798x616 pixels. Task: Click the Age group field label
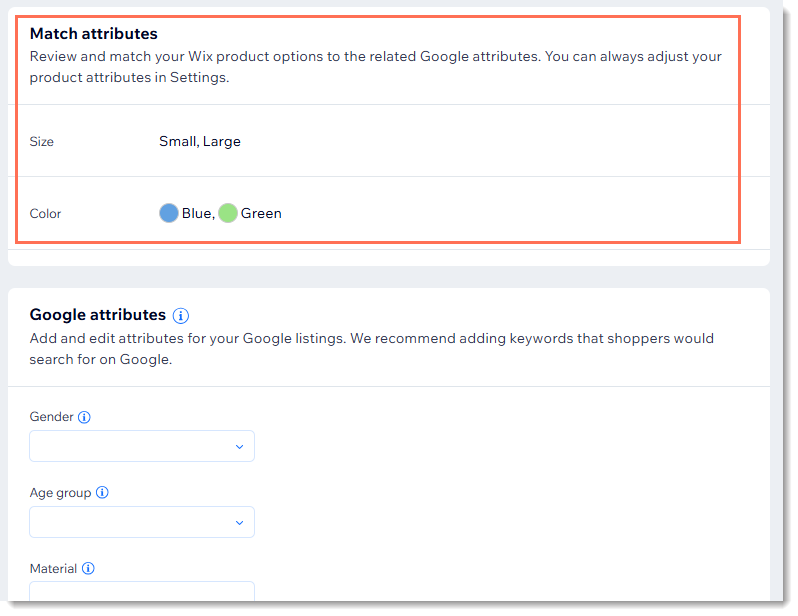click(x=61, y=493)
